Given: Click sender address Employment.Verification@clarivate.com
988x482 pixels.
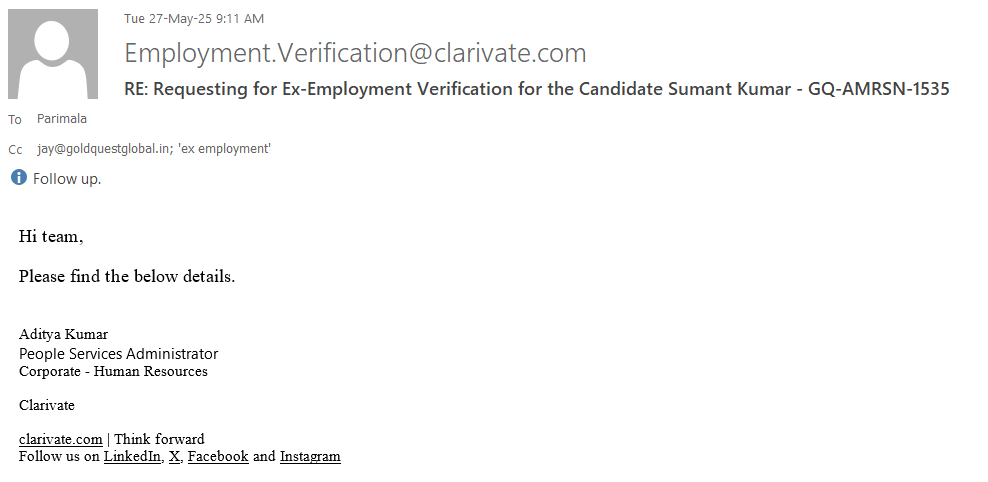Looking at the screenshot, I should click(355, 53).
